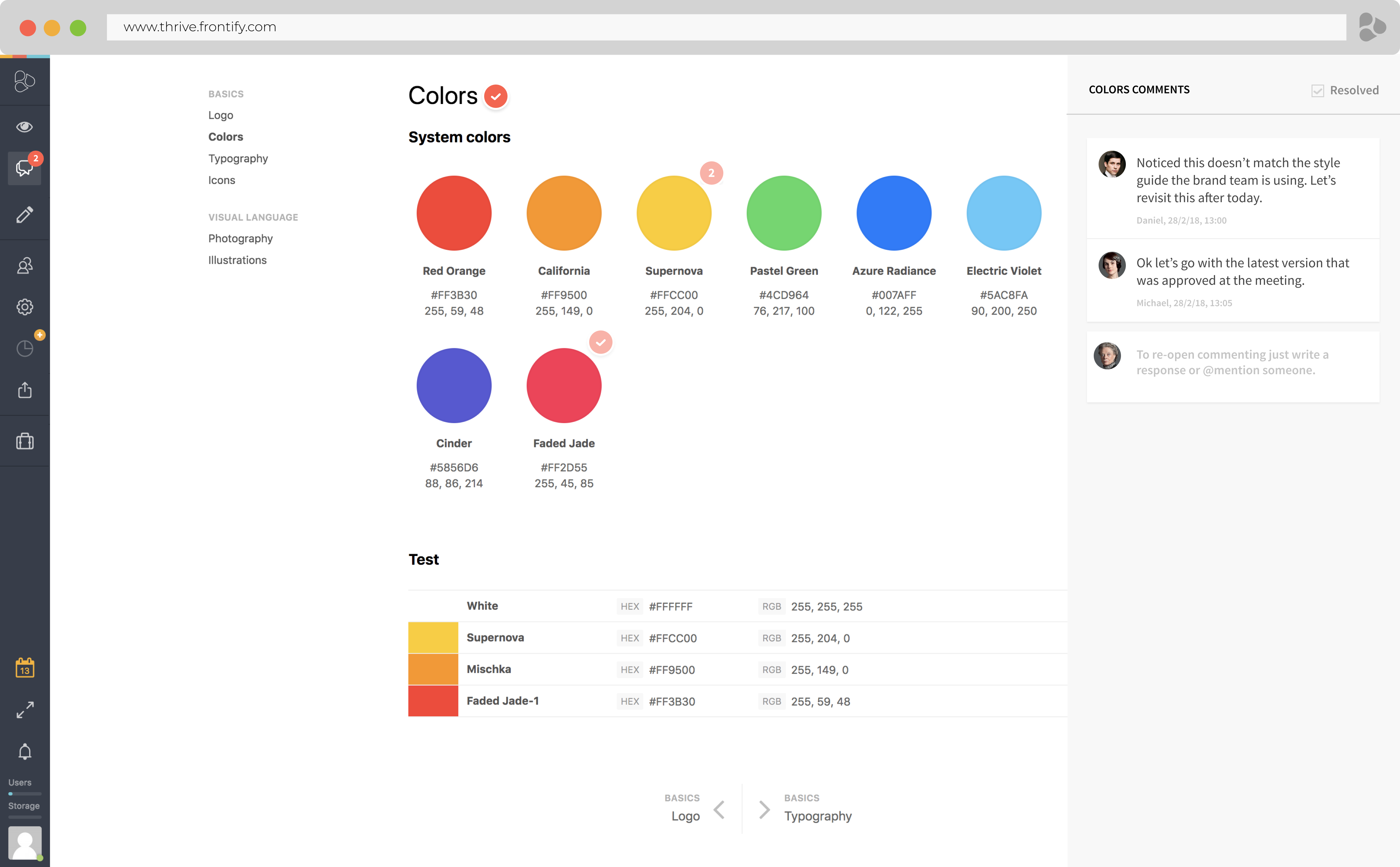The image size is (1400, 867).
Task: Click the fullscreen expand arrows icon
Action: coord(25,710)
